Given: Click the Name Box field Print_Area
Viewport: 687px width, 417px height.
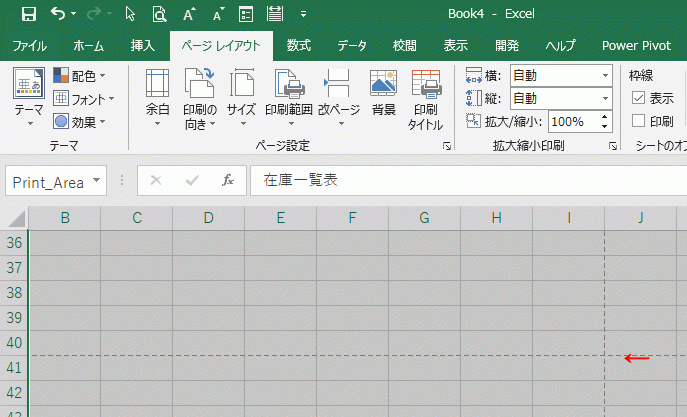Looking at the screenshot, I should point(48,181).
